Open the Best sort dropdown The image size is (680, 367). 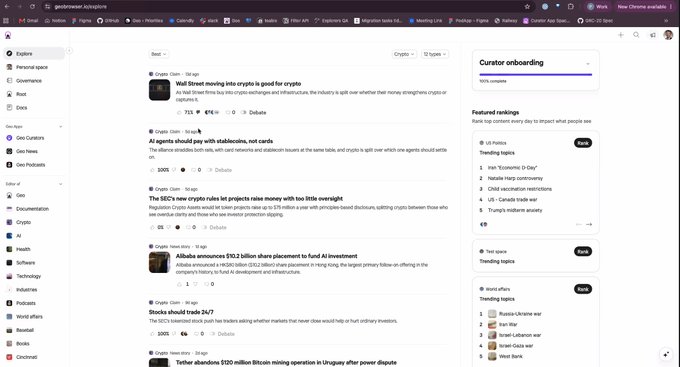click(x=158, y=54)
